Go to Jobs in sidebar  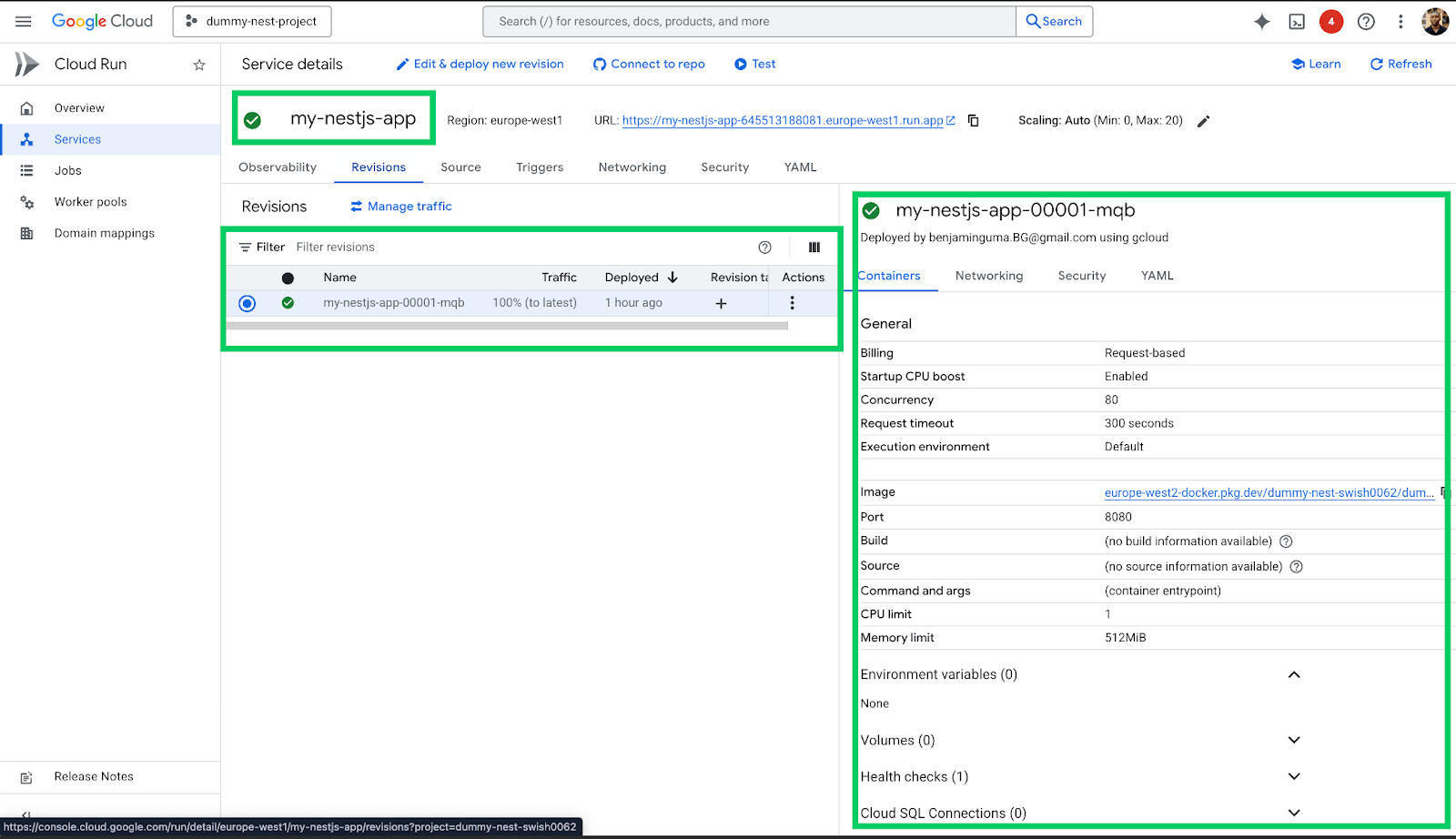point(110,171)
